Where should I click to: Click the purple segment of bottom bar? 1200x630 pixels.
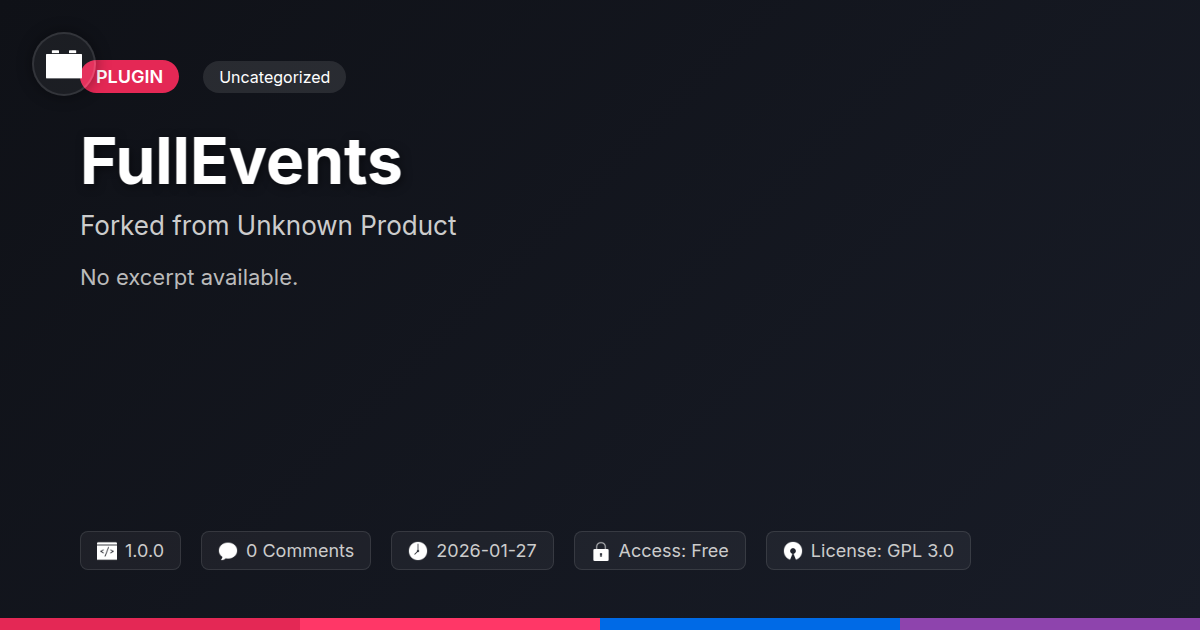tap(1050, 624)
